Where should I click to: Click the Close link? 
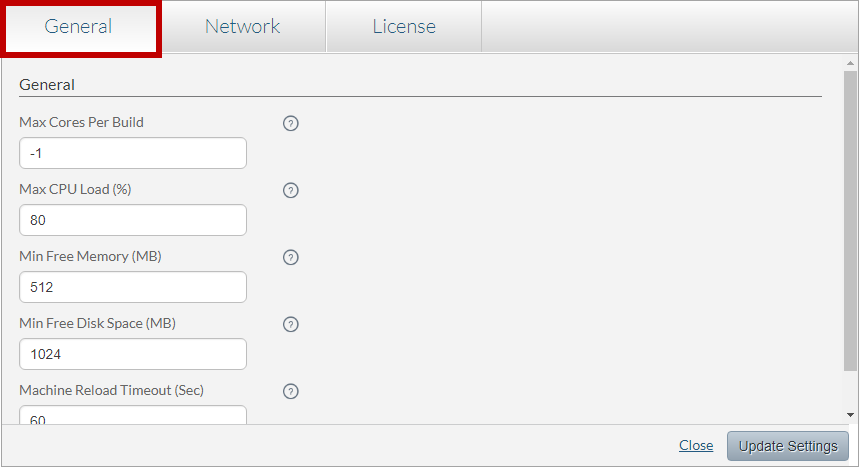tap(696, 446)
